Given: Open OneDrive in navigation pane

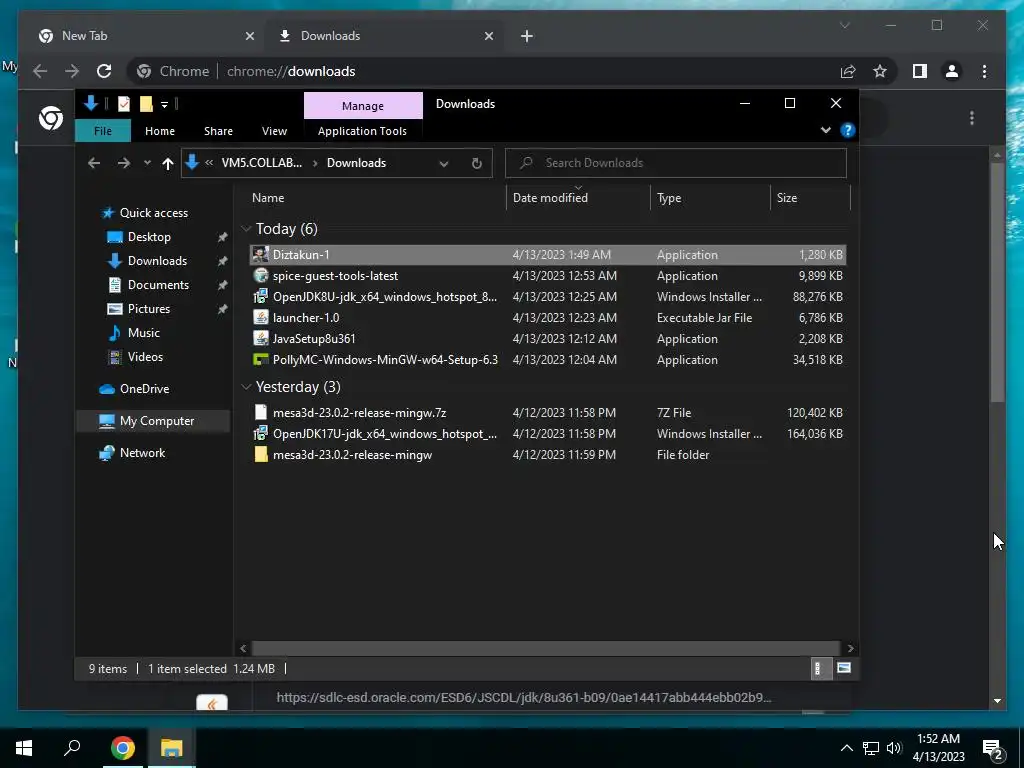Looking at the screenshot, I should [144, 389].
